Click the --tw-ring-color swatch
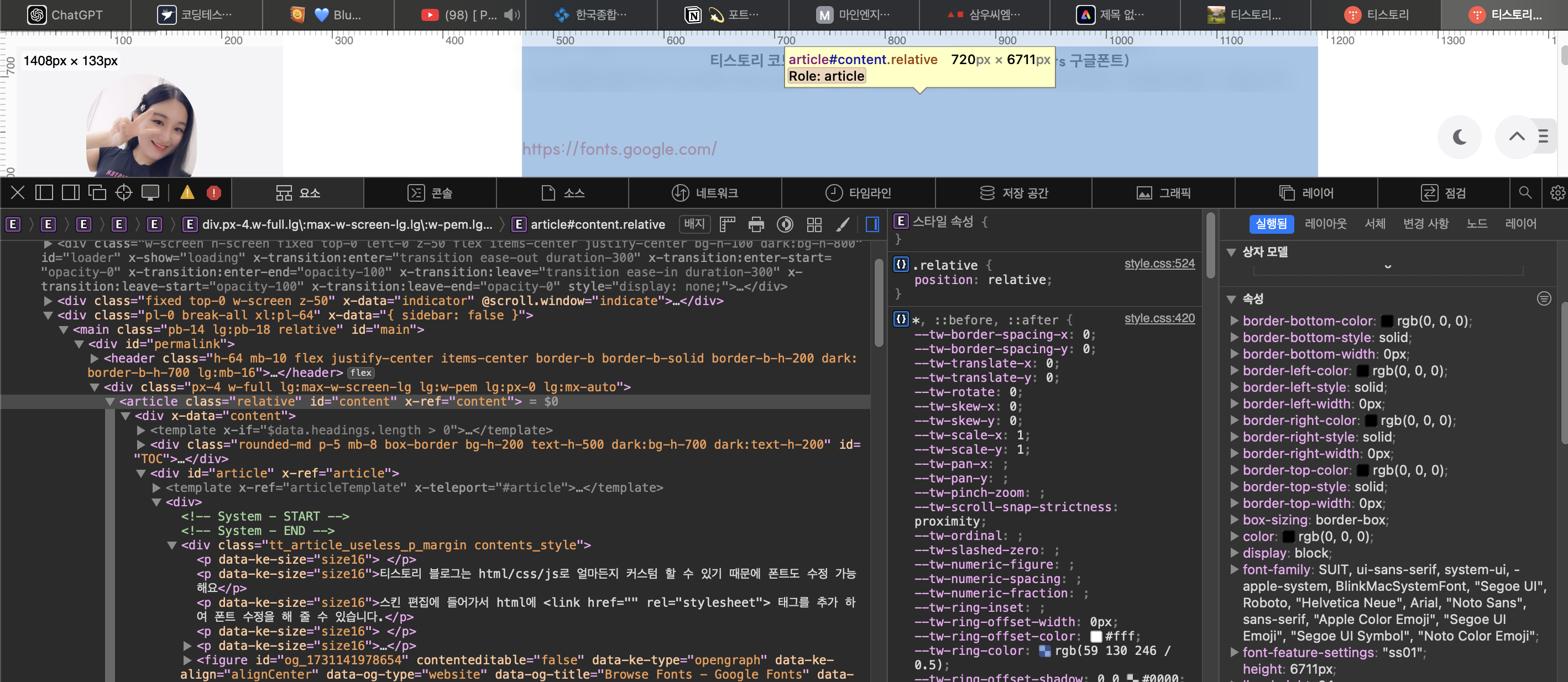 (1044, 651)
